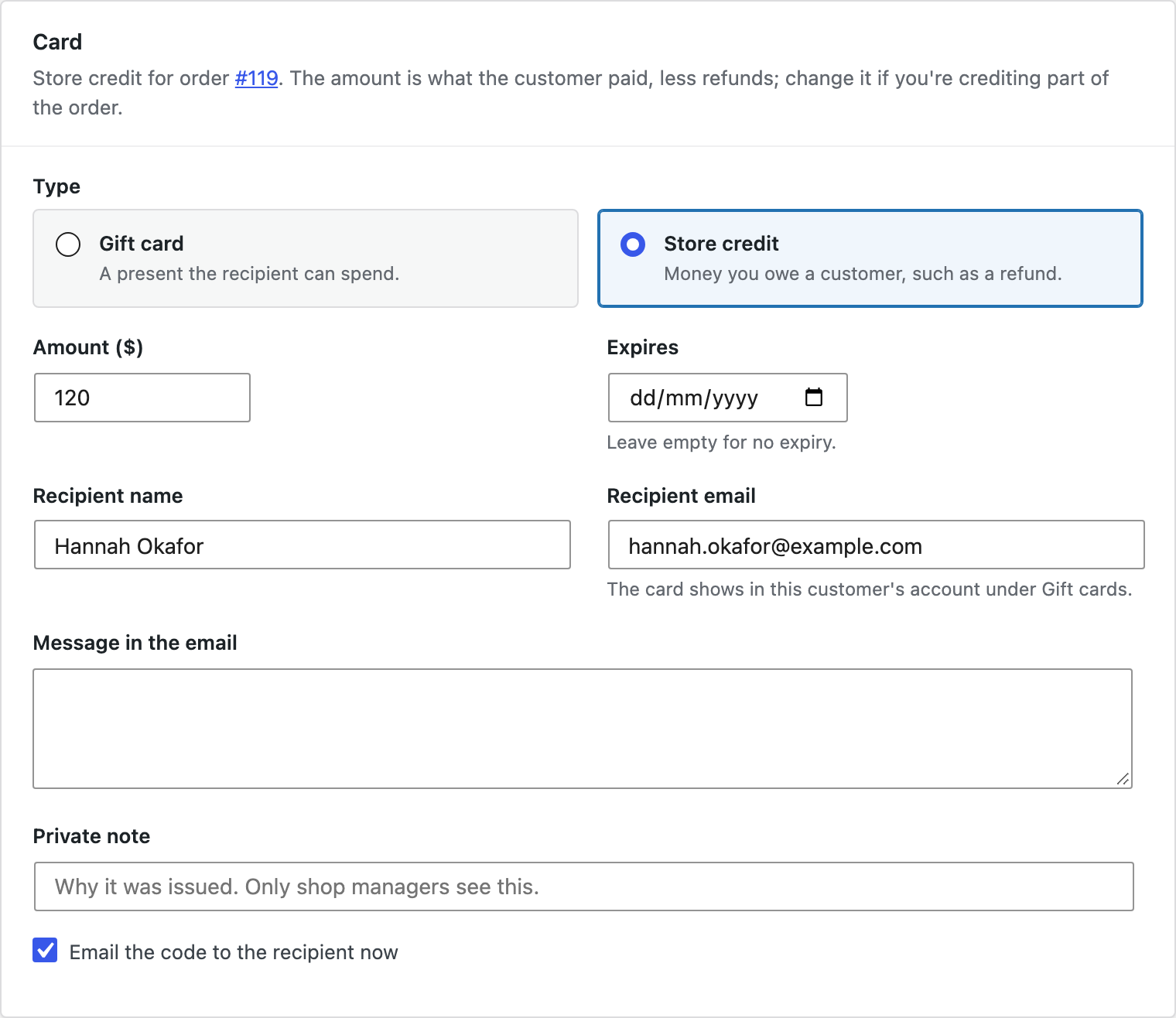Open the calendar picker icon
The width and height of the screenshot is (1176, 1018).
click(814, 397)
